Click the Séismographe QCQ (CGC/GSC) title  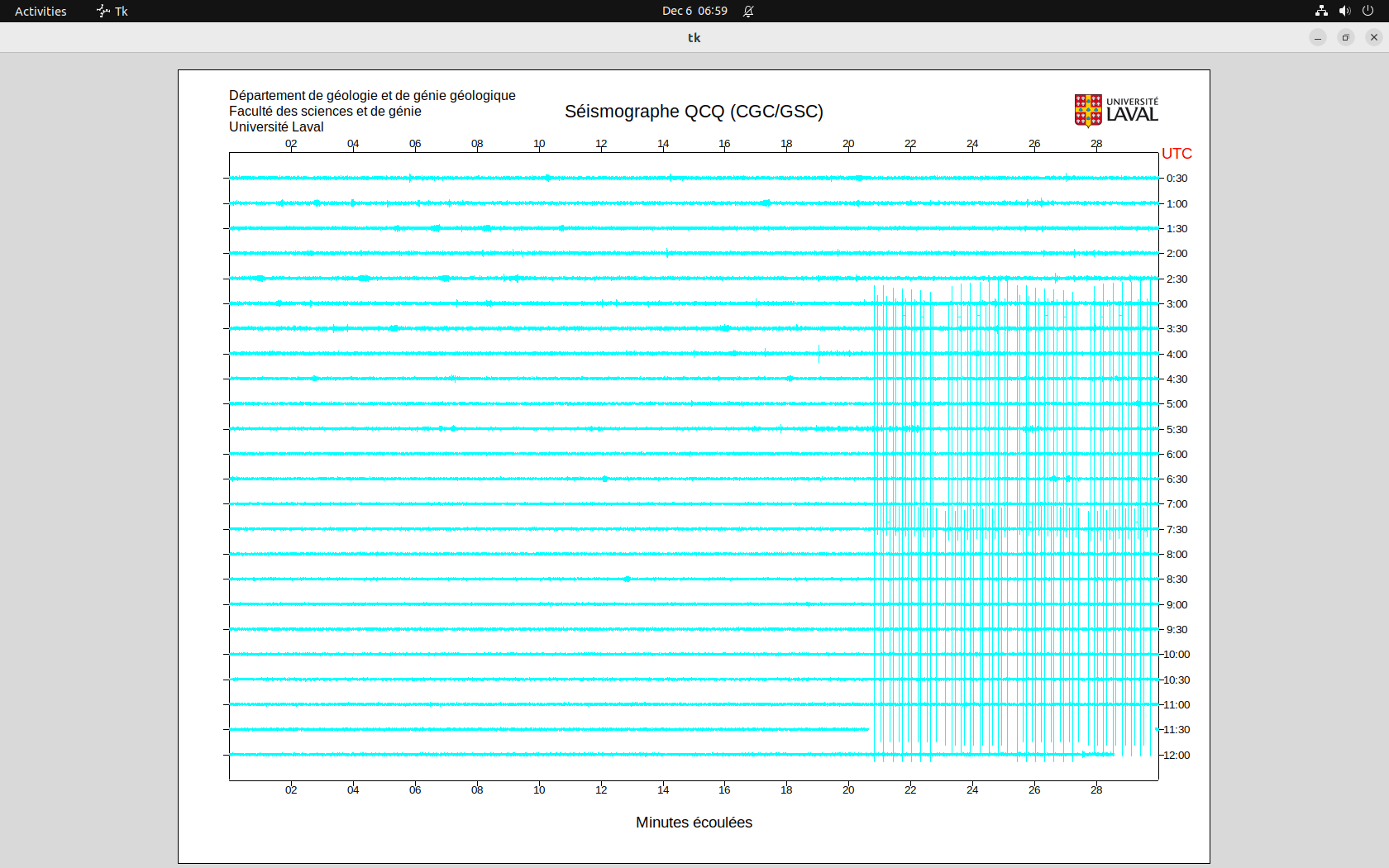click(x=694, y=112)
